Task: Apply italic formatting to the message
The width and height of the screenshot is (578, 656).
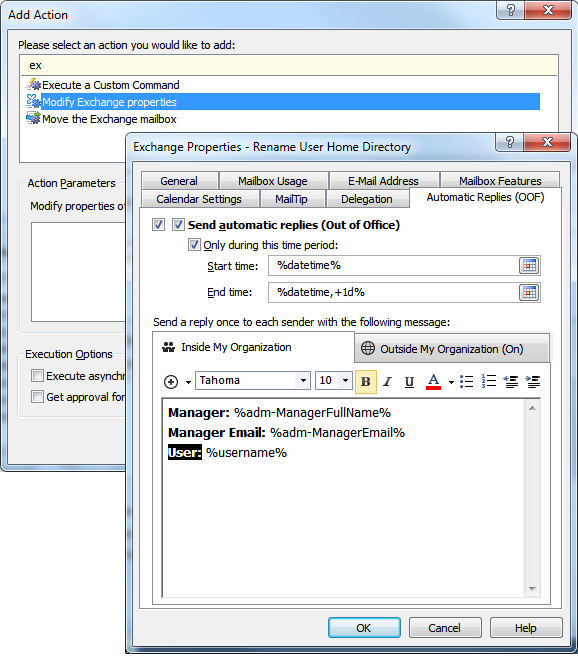Action: [388, 382]
